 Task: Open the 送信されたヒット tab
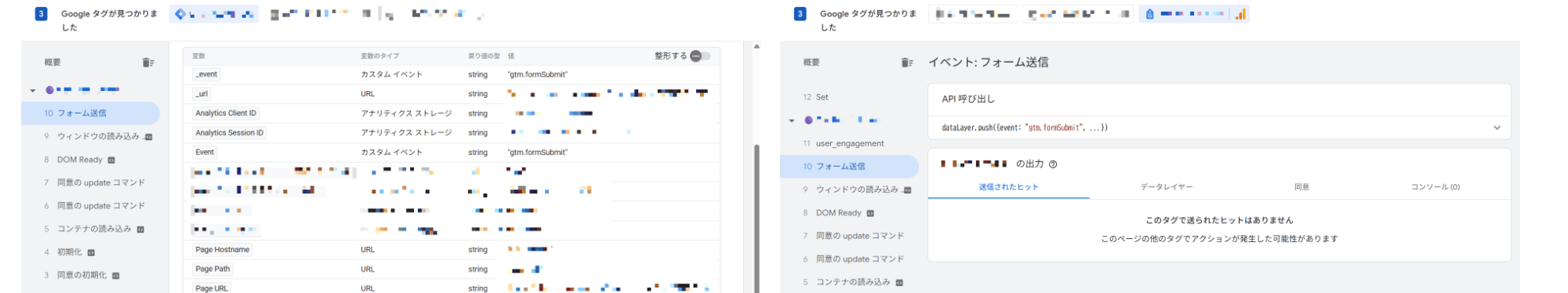coord(1008,187)
